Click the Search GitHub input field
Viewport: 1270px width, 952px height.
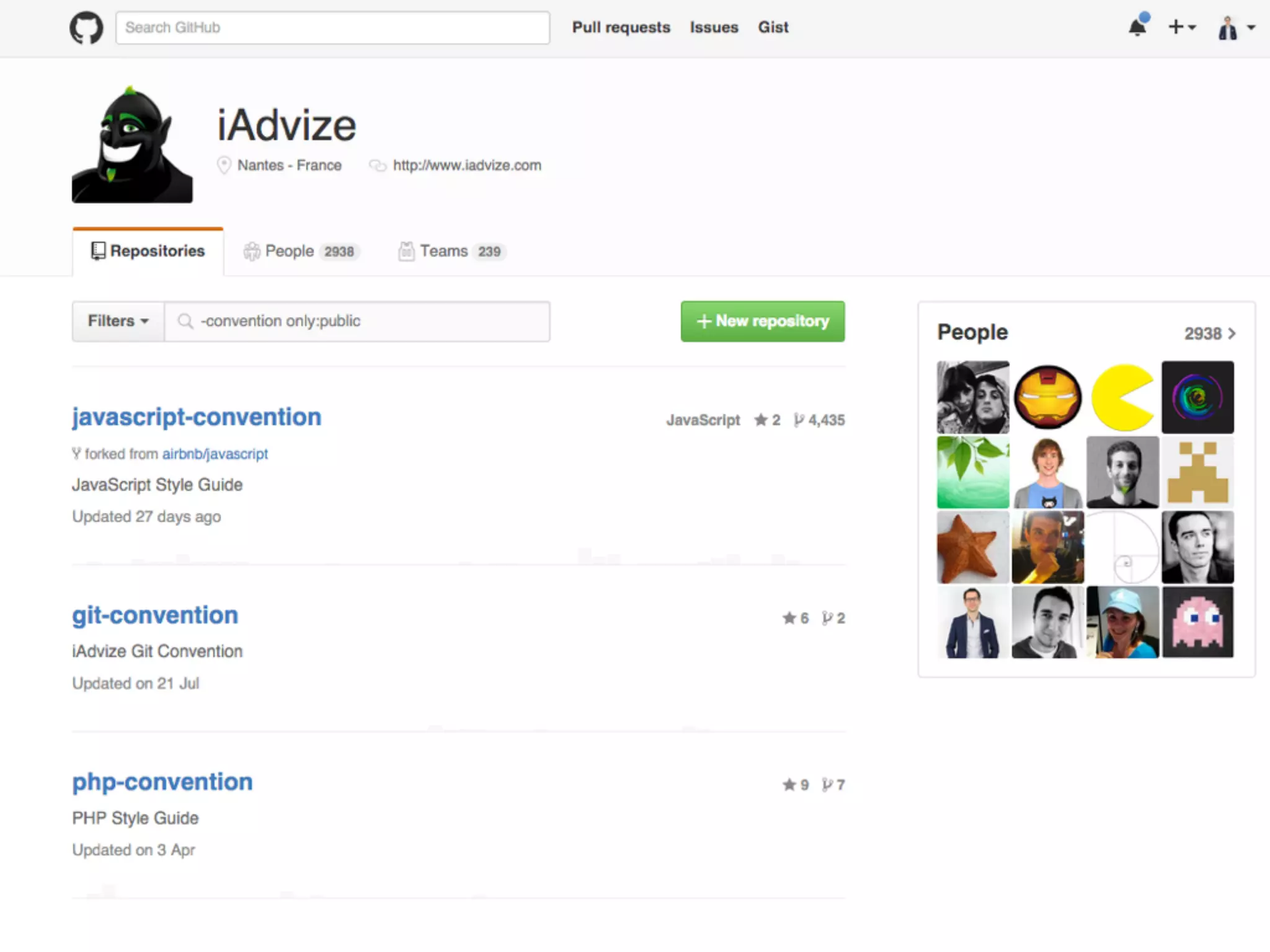332,27
